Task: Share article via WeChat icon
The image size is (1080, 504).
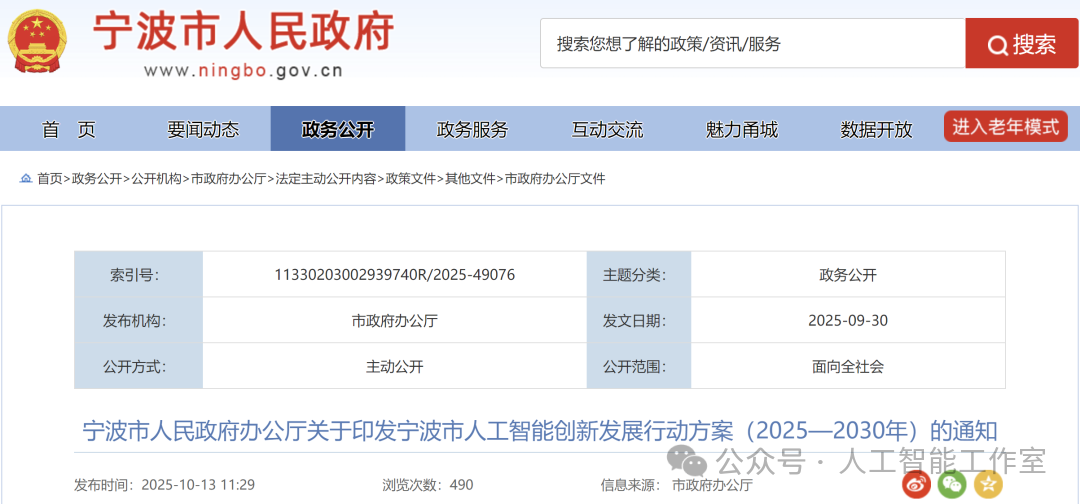Action: [x=952, y=484]
